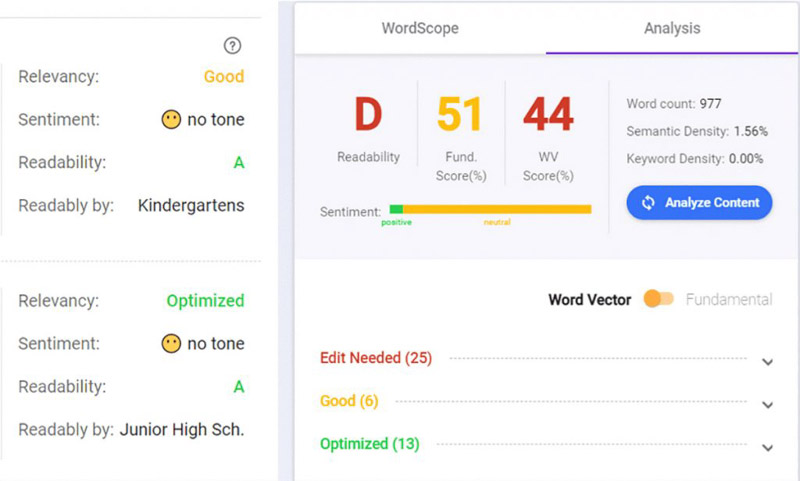Select the Fundamental label option
Screen dimensions: 800x481
[x=729, y=299]
